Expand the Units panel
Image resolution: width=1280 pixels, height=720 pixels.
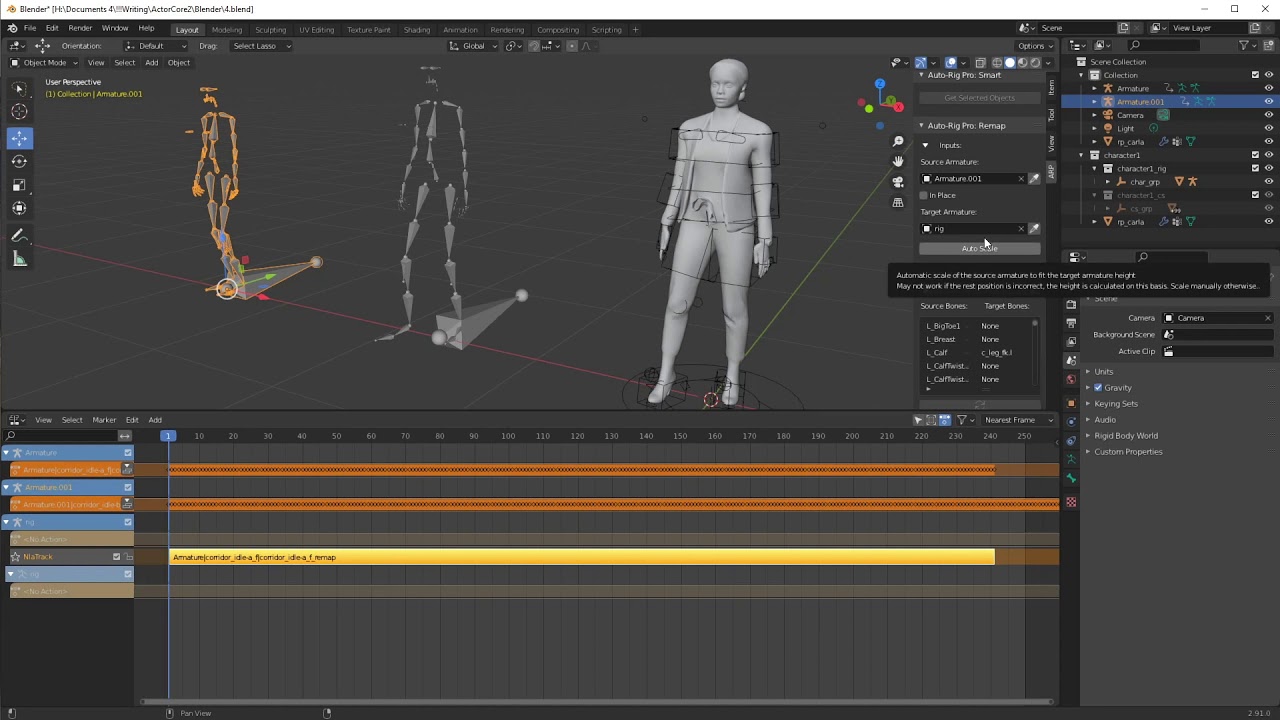coord(1103,372)
